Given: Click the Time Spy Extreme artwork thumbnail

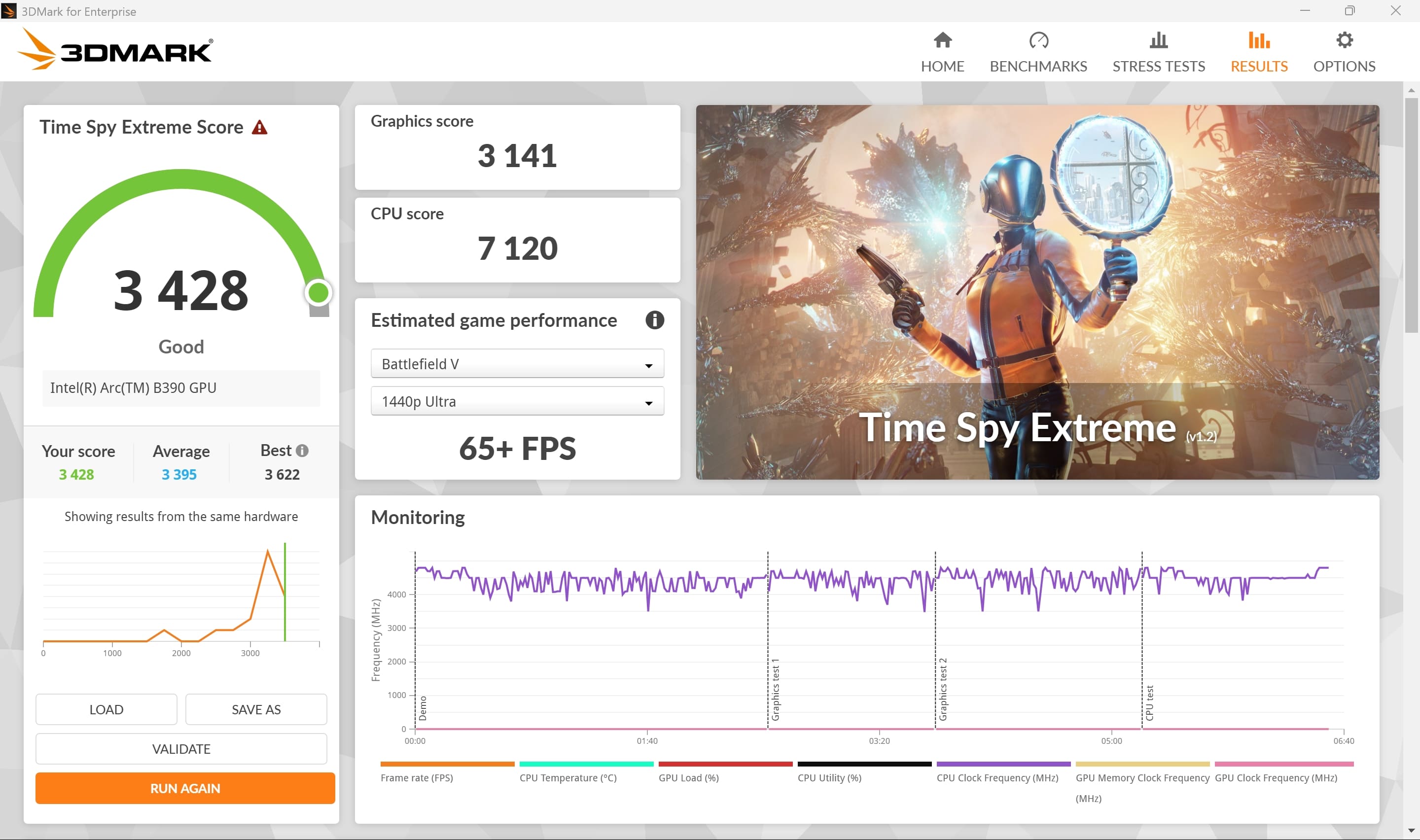Looking at the screenshot, I should [1037, 291].
